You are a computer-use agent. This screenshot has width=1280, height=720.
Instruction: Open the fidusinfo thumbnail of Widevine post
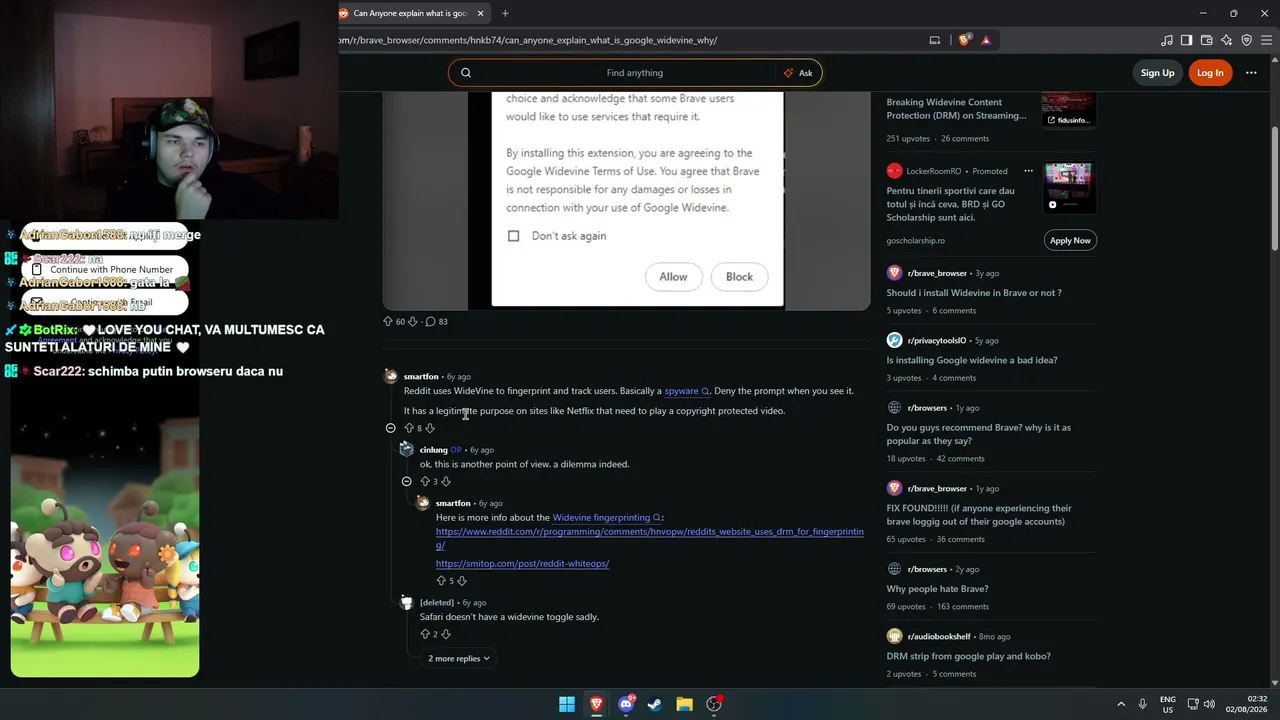point(1068,110)
